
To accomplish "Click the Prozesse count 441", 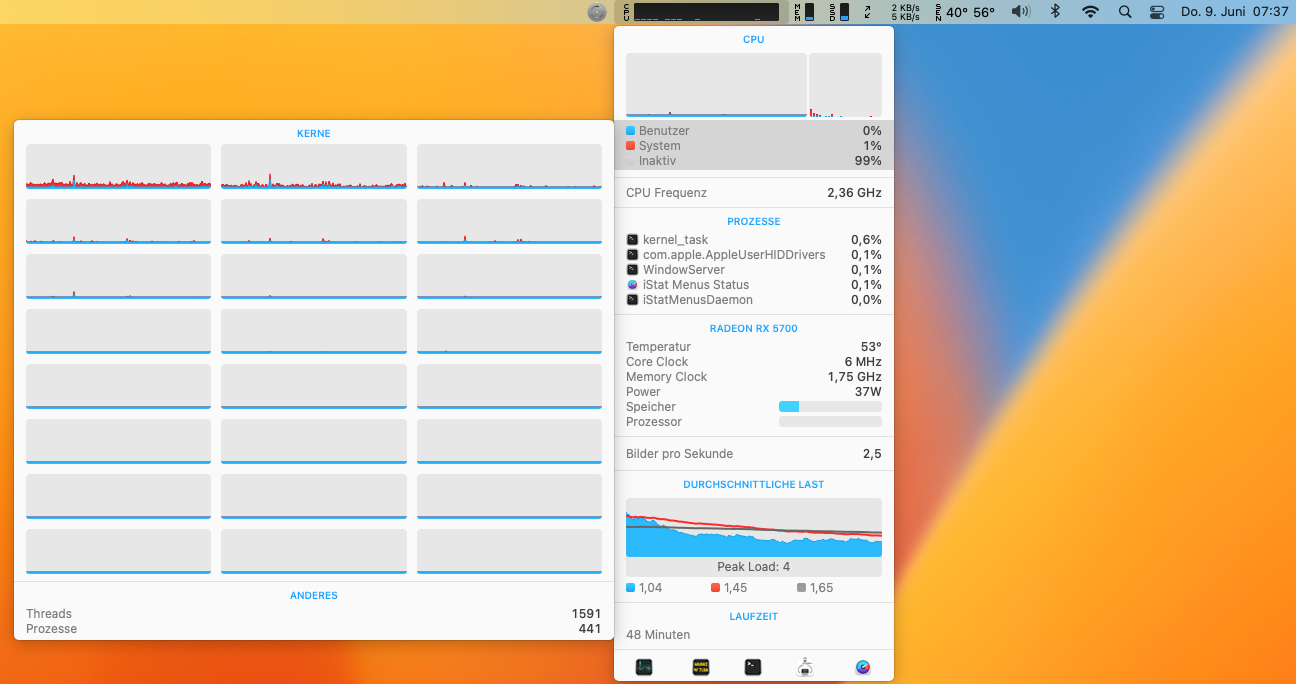I will 590,629.
